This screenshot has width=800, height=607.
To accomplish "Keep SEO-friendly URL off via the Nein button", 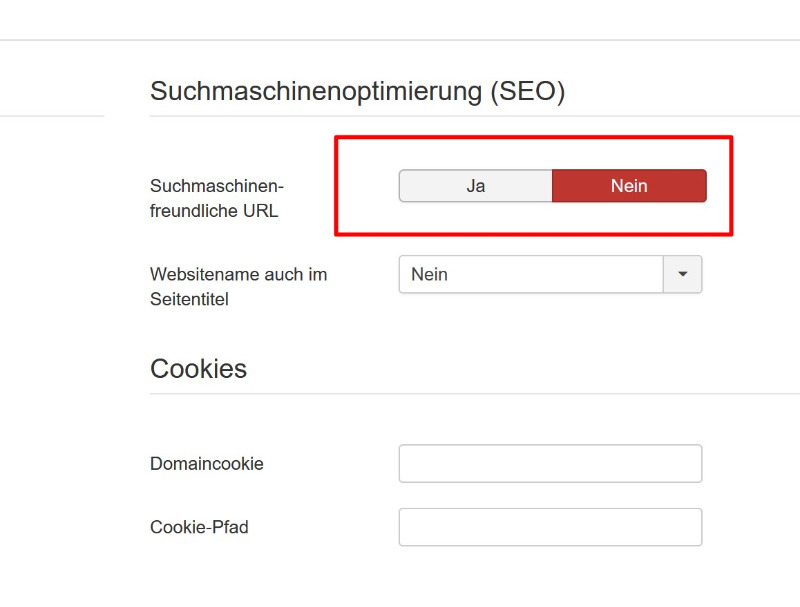I will tap(629, 186).
